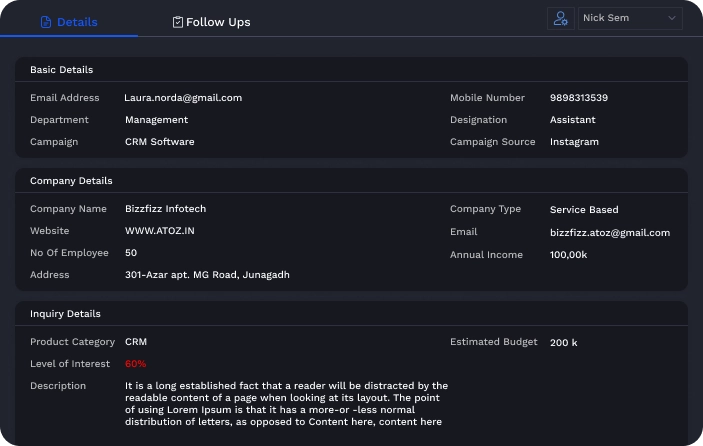Click the Follow Ups clipboard icon
This screenshot has height=446, width=703.
pos(178,22)
